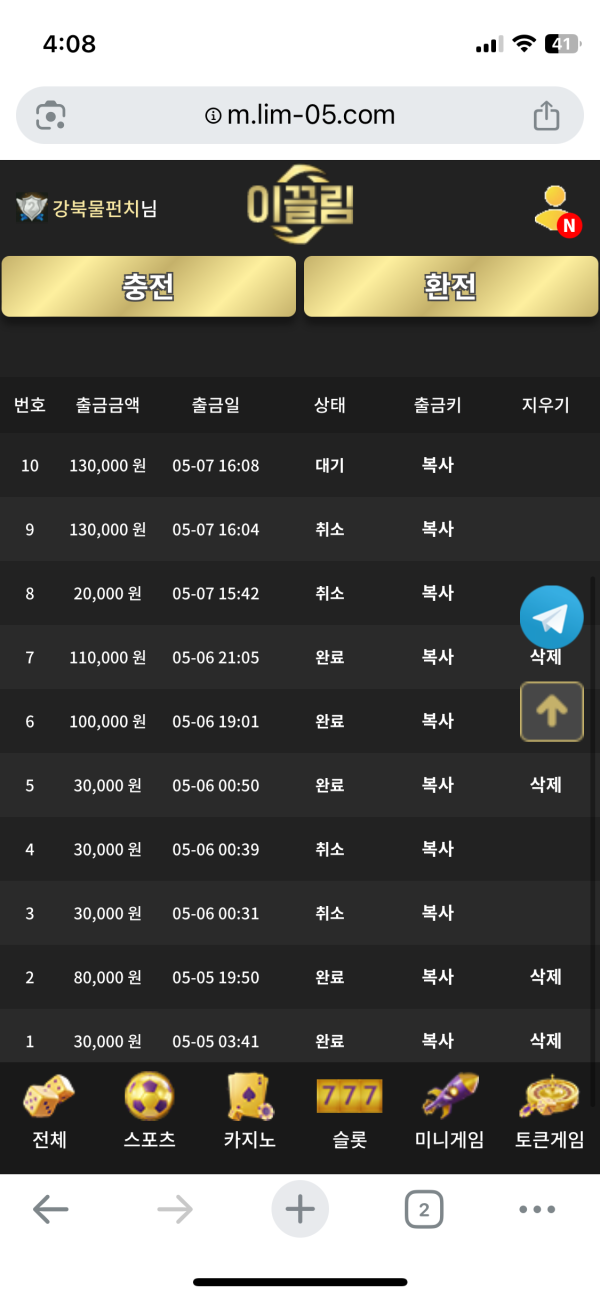Tap the gold scroll-to-top arrow
This screenshot has width=600, height=1299.
pos(552,711)
